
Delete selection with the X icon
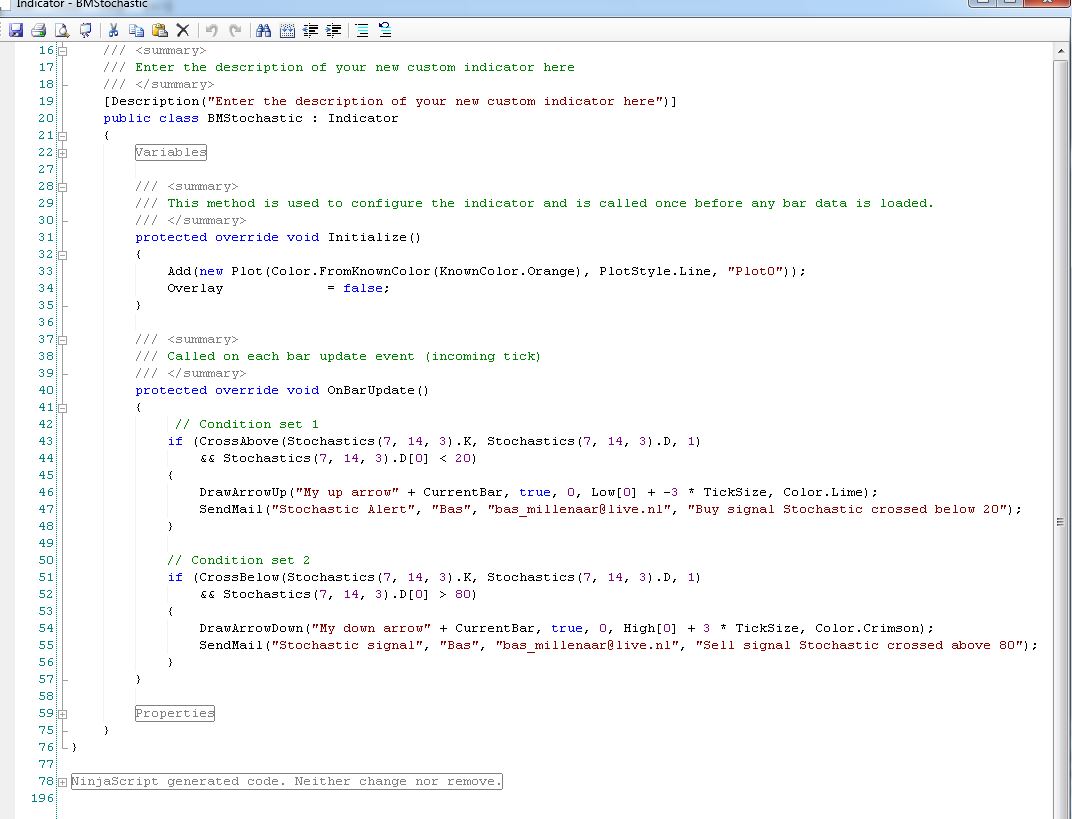tap(183, 30)
